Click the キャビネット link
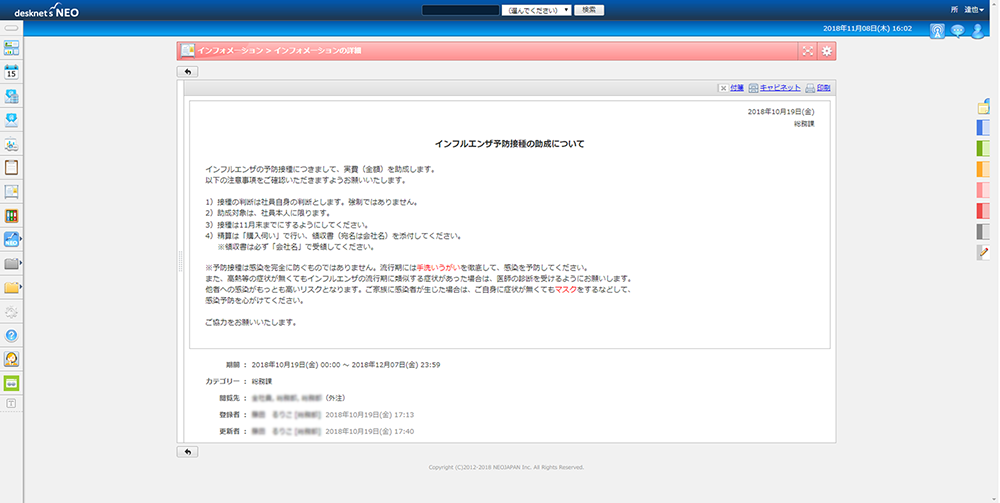The height and width of the screenshot is (503, 1000). (x=779, y=88)
